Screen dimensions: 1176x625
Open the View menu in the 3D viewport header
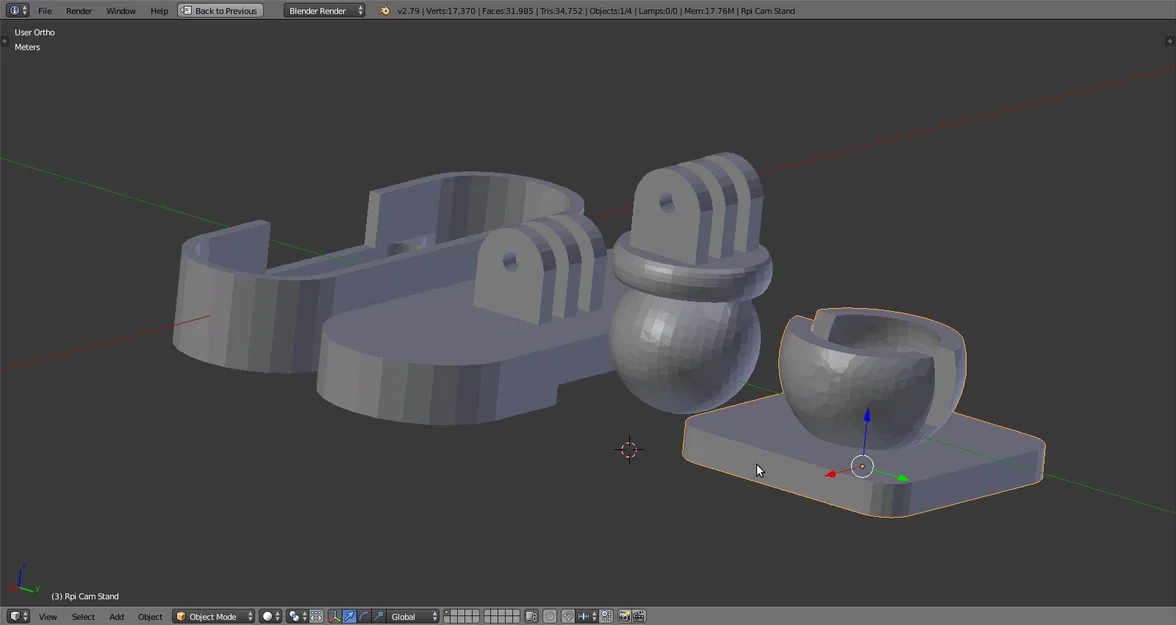[47, 617]
